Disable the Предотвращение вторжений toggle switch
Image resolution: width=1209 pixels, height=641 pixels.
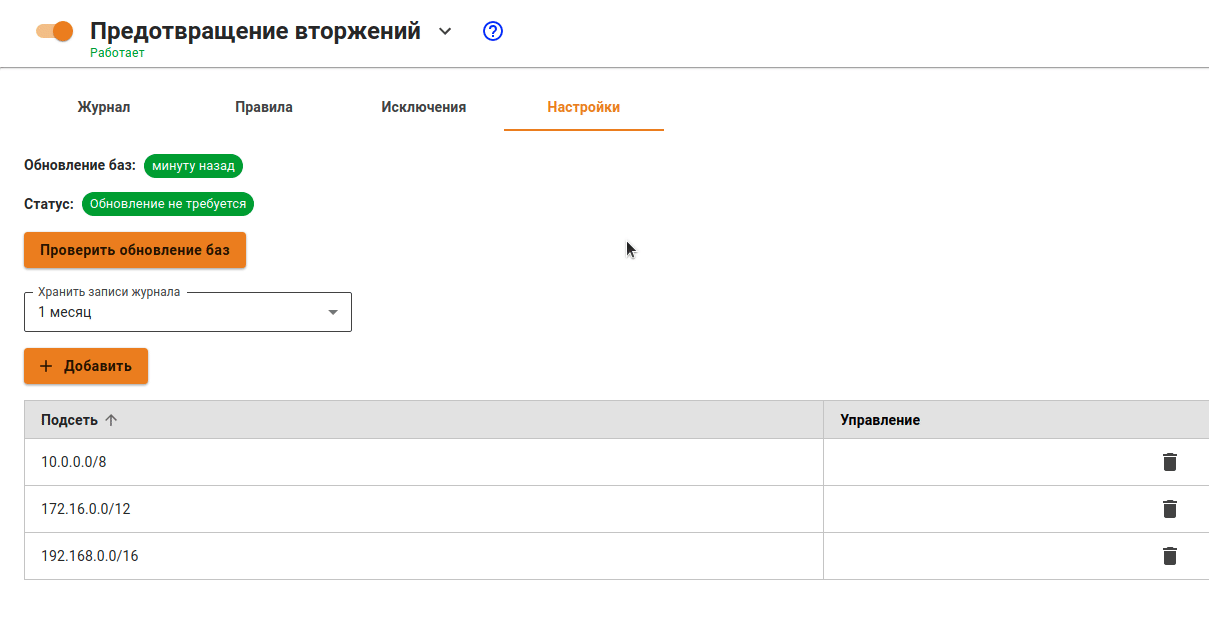(55, 31)
